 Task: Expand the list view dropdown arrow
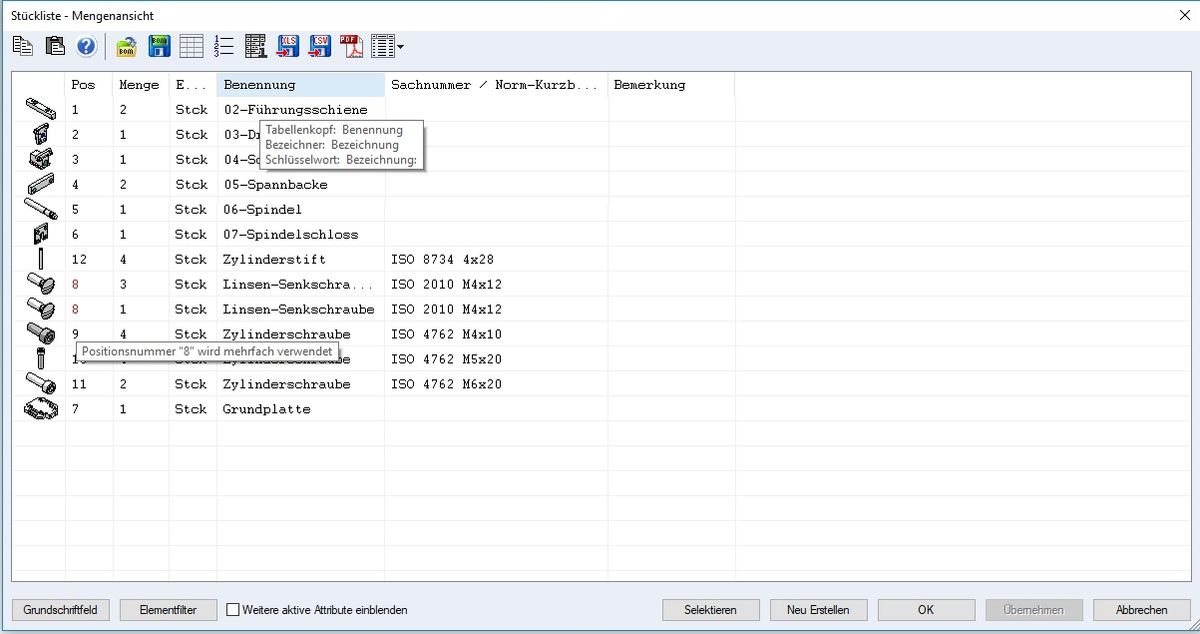tap(401, 46)
